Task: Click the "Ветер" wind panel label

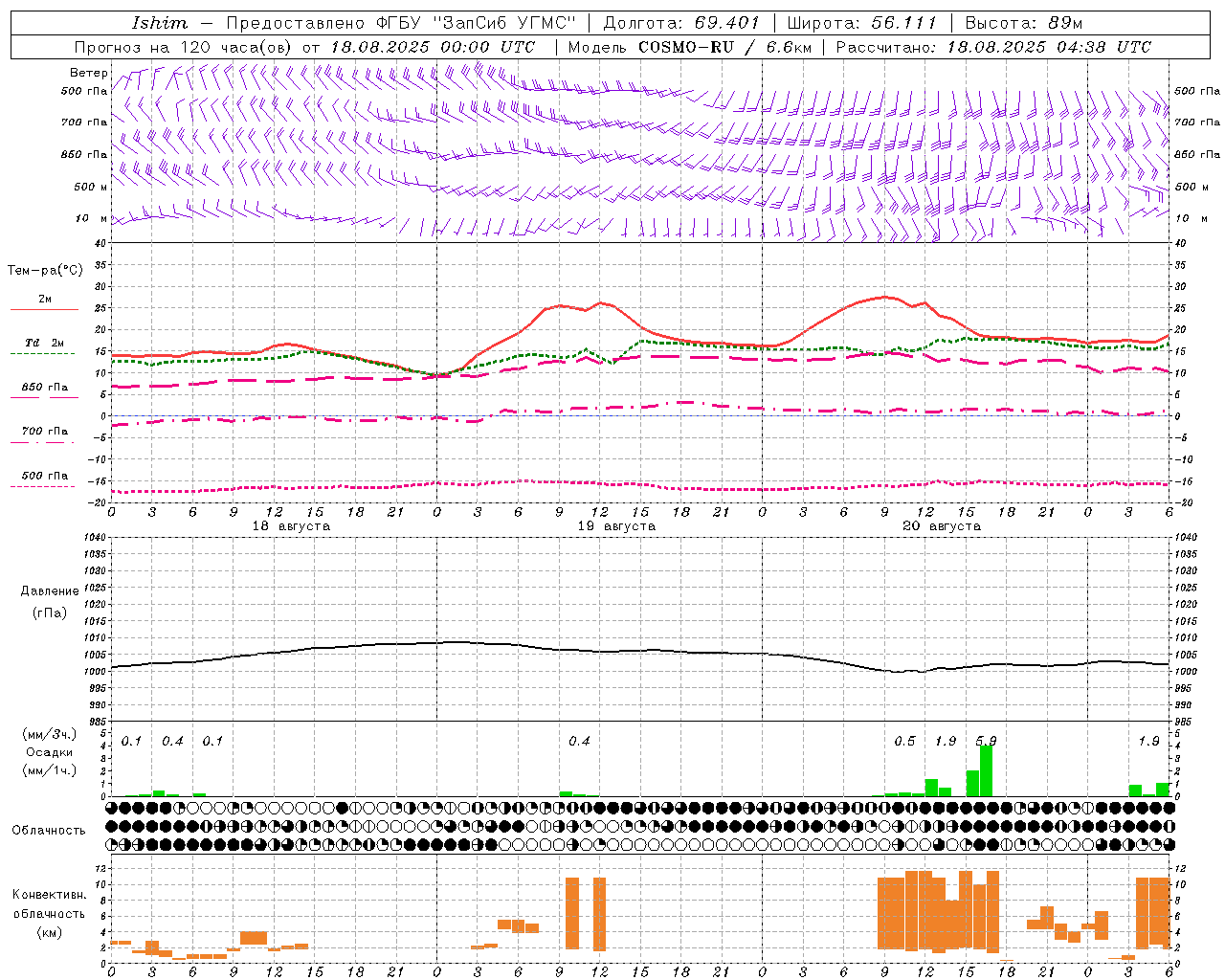Action: [89, 73]
